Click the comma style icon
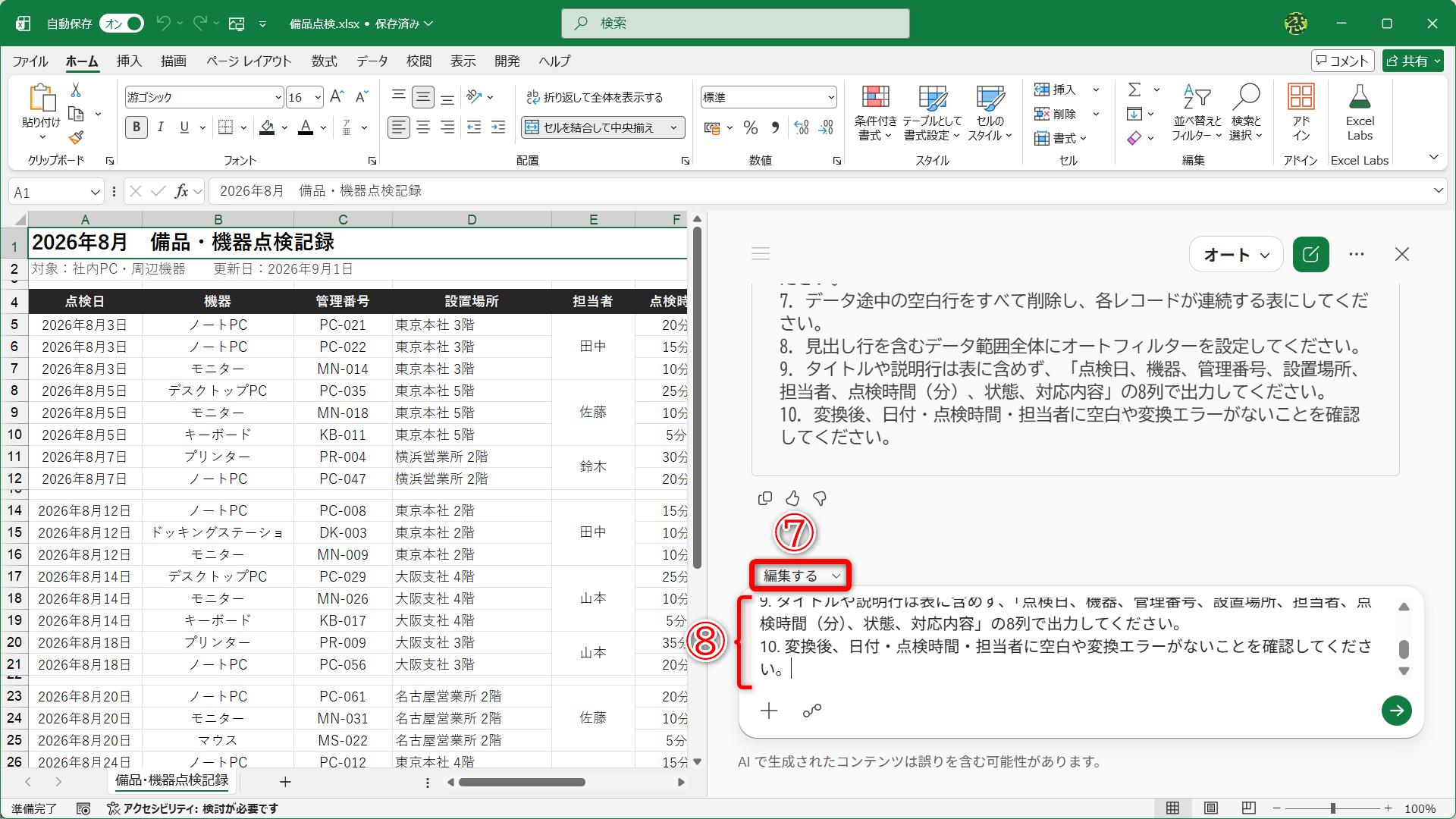 coord(775,127)
